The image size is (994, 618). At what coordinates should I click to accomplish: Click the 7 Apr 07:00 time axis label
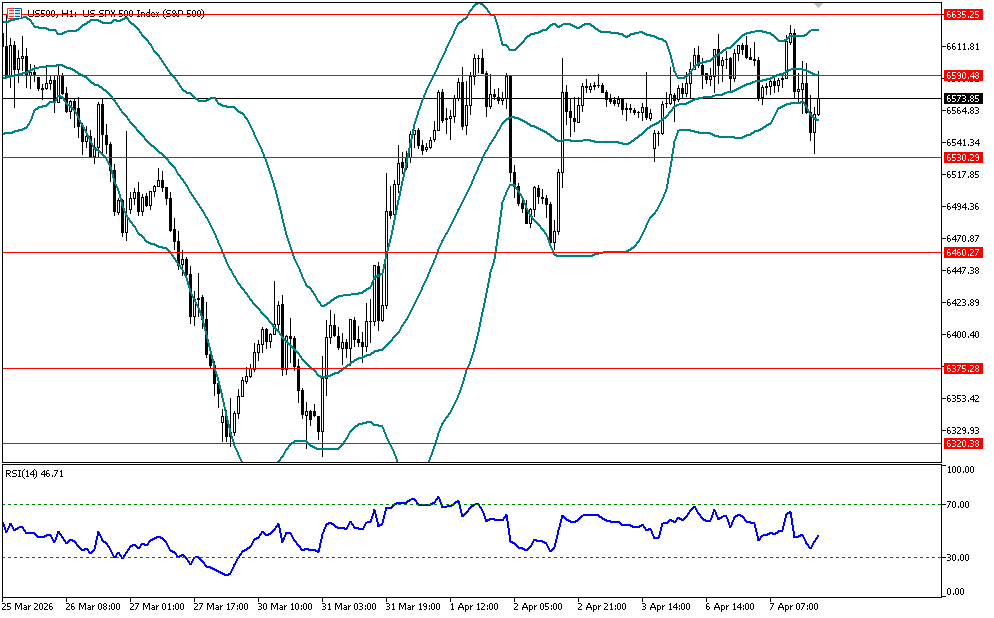(x=794, y=606)
